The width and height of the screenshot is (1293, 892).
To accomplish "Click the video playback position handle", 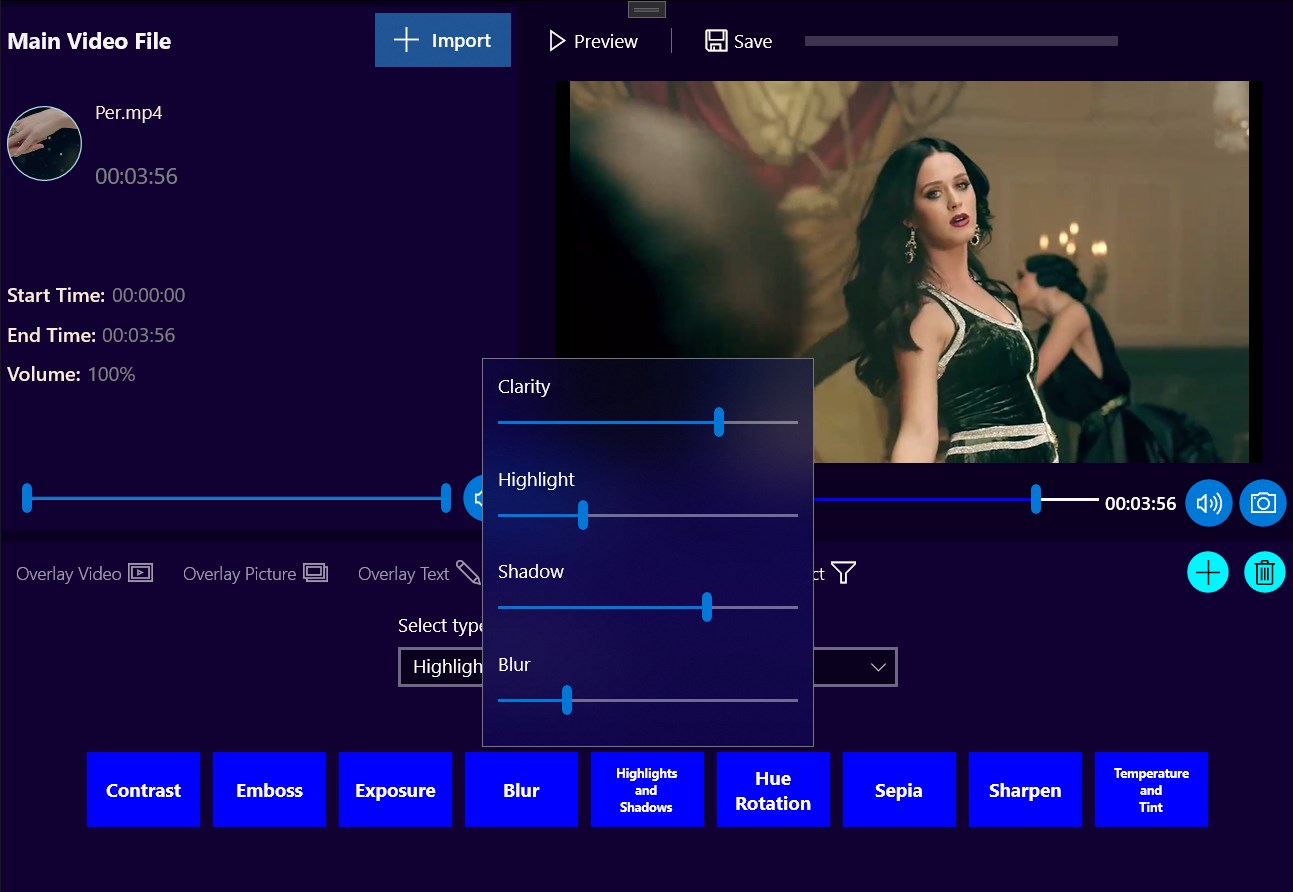I will pos(1036,499).
